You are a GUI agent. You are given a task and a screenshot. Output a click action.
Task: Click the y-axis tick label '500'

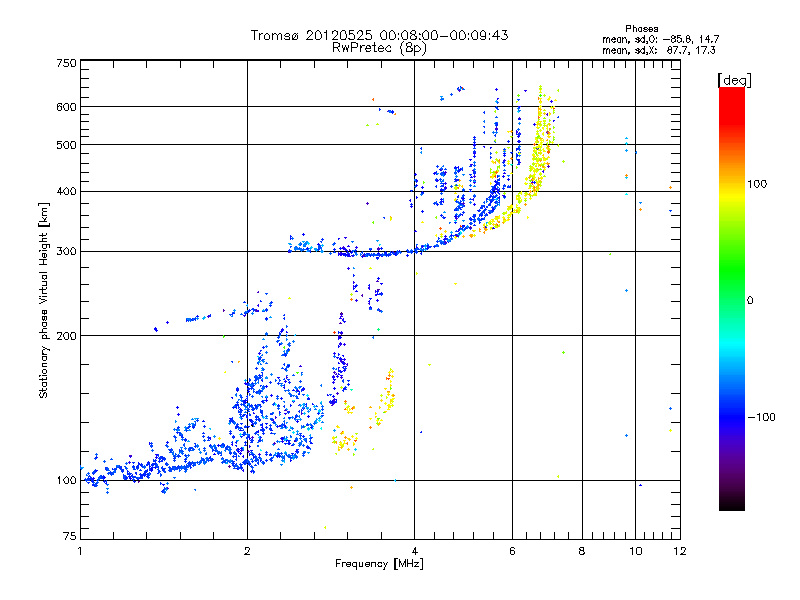tap(66, 145)
